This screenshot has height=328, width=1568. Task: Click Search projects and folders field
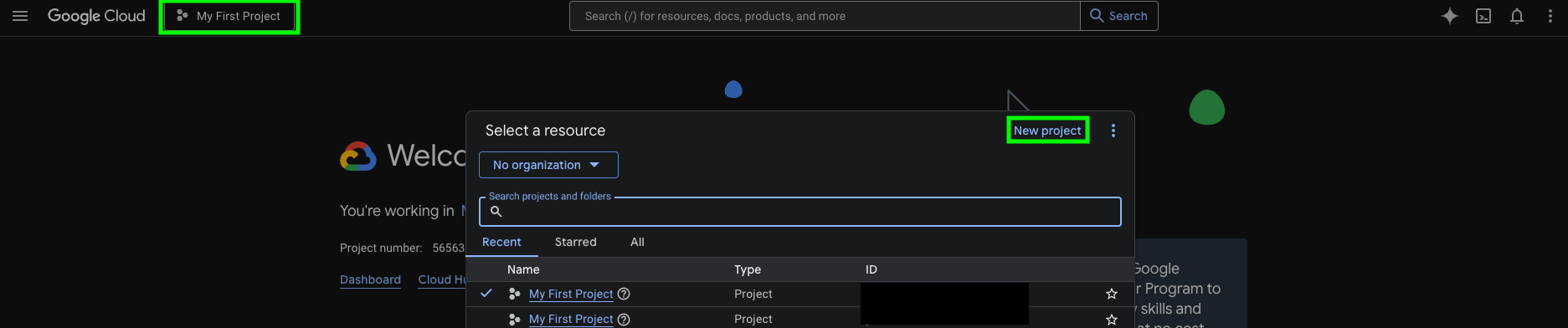pyautogui.click(x=799, y=212)
